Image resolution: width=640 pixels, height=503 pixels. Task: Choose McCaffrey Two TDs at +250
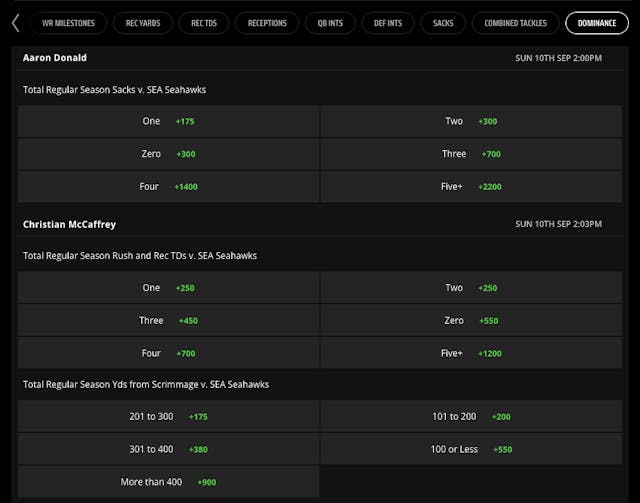click(x=471, y=288)
